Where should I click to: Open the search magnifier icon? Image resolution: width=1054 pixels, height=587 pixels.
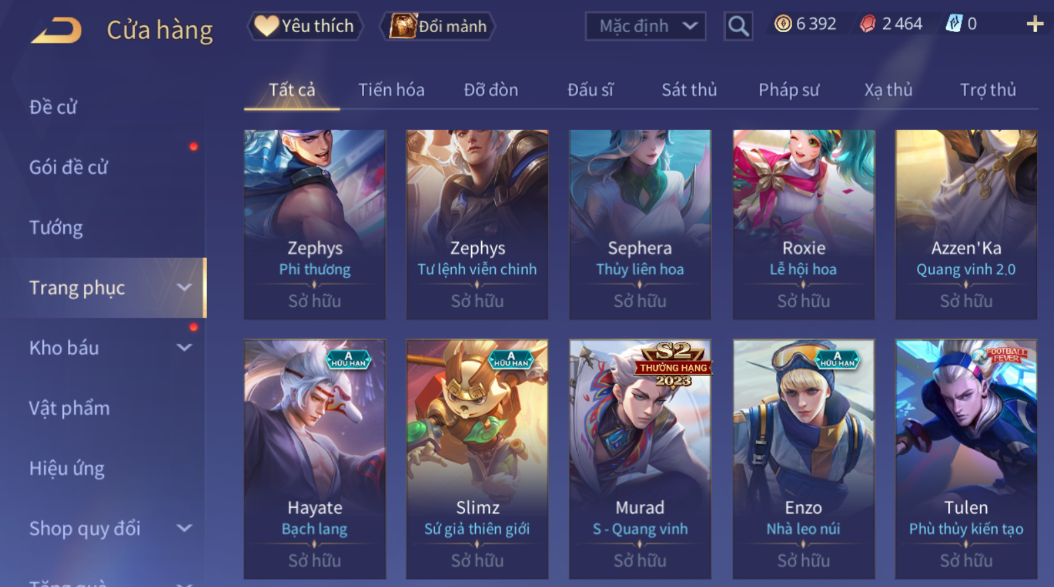738,26
